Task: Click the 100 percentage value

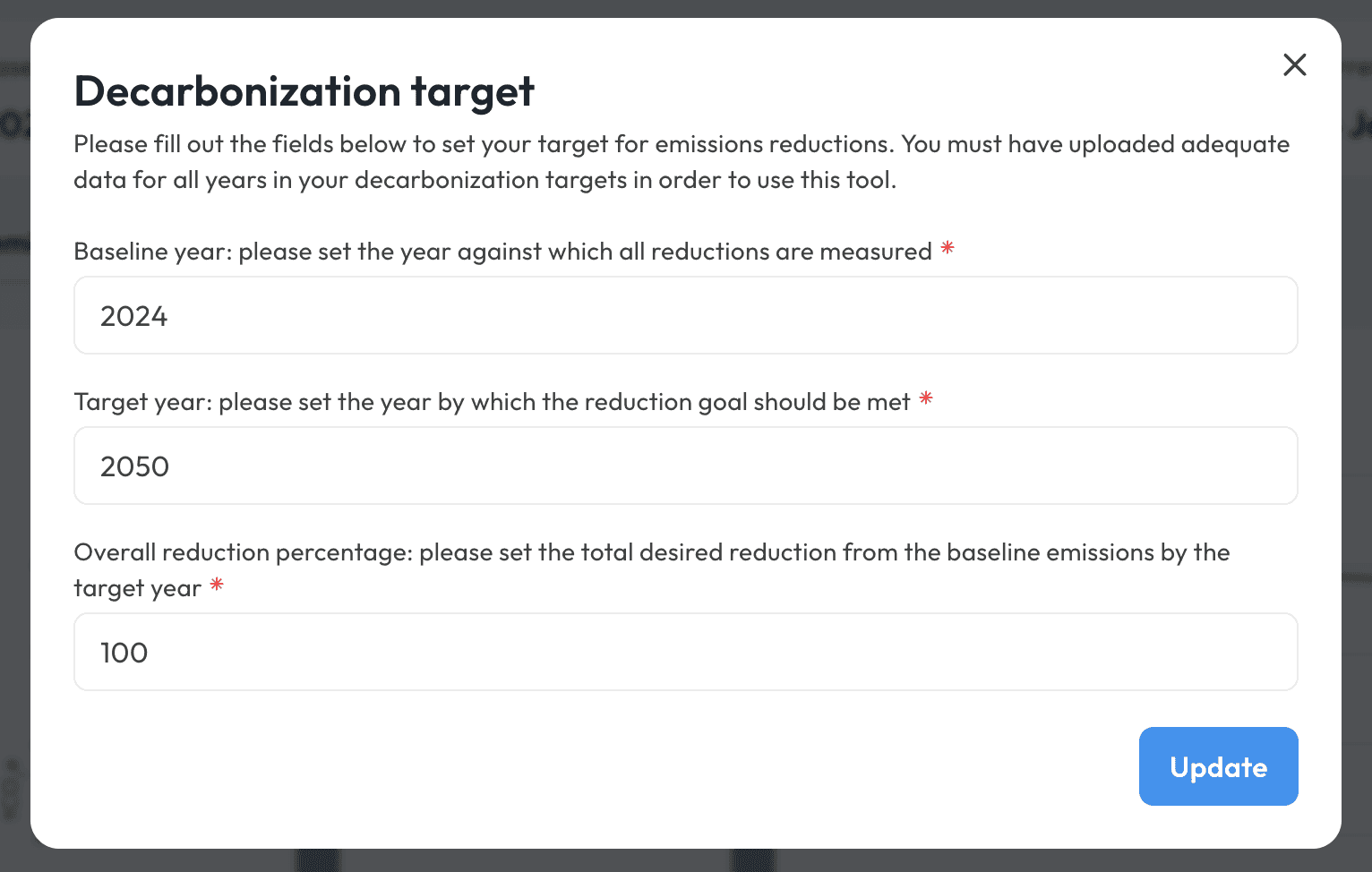Action: [x=124, y=652]
